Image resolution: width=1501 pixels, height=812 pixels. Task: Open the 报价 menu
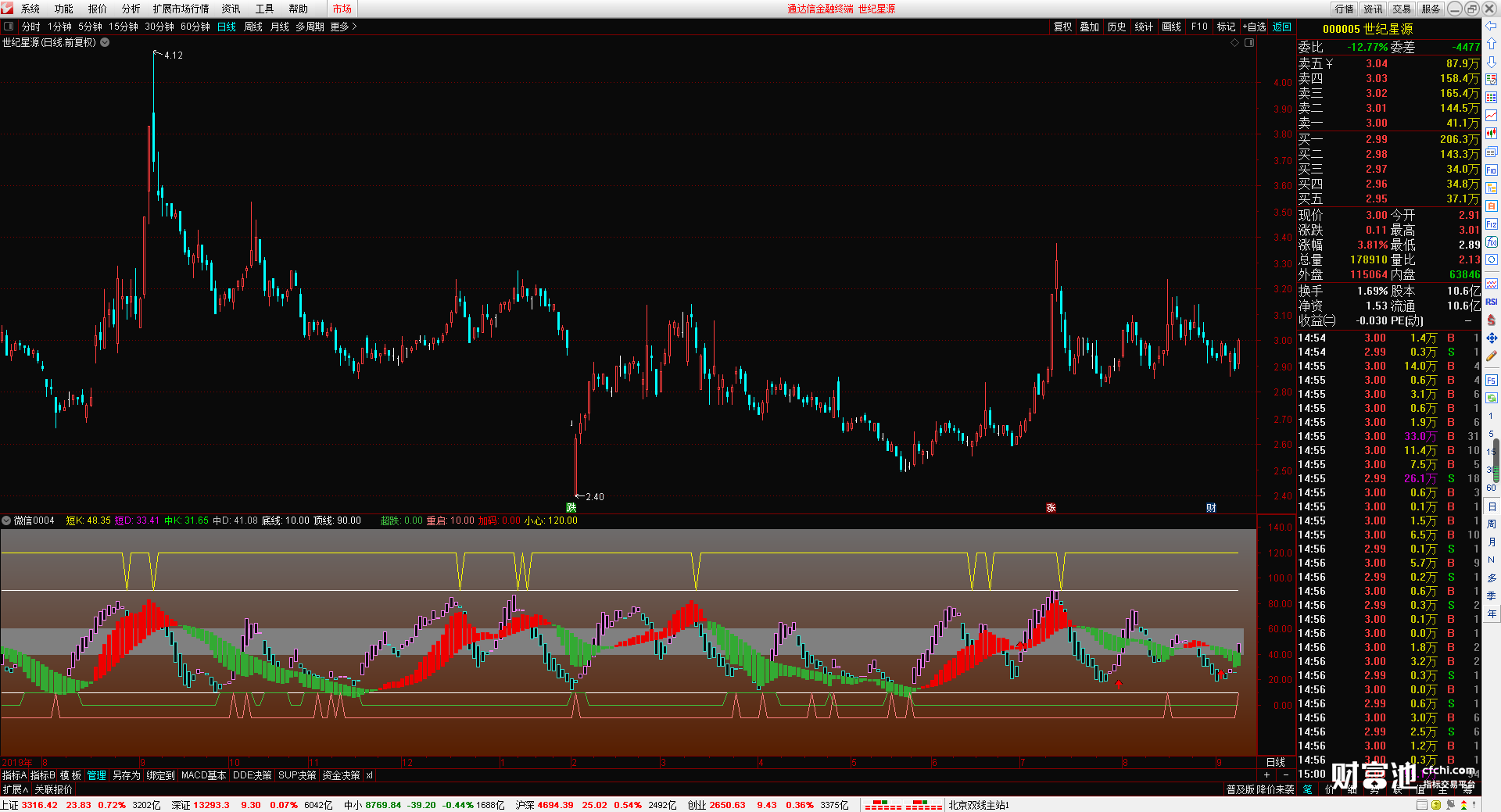(98, 9)
